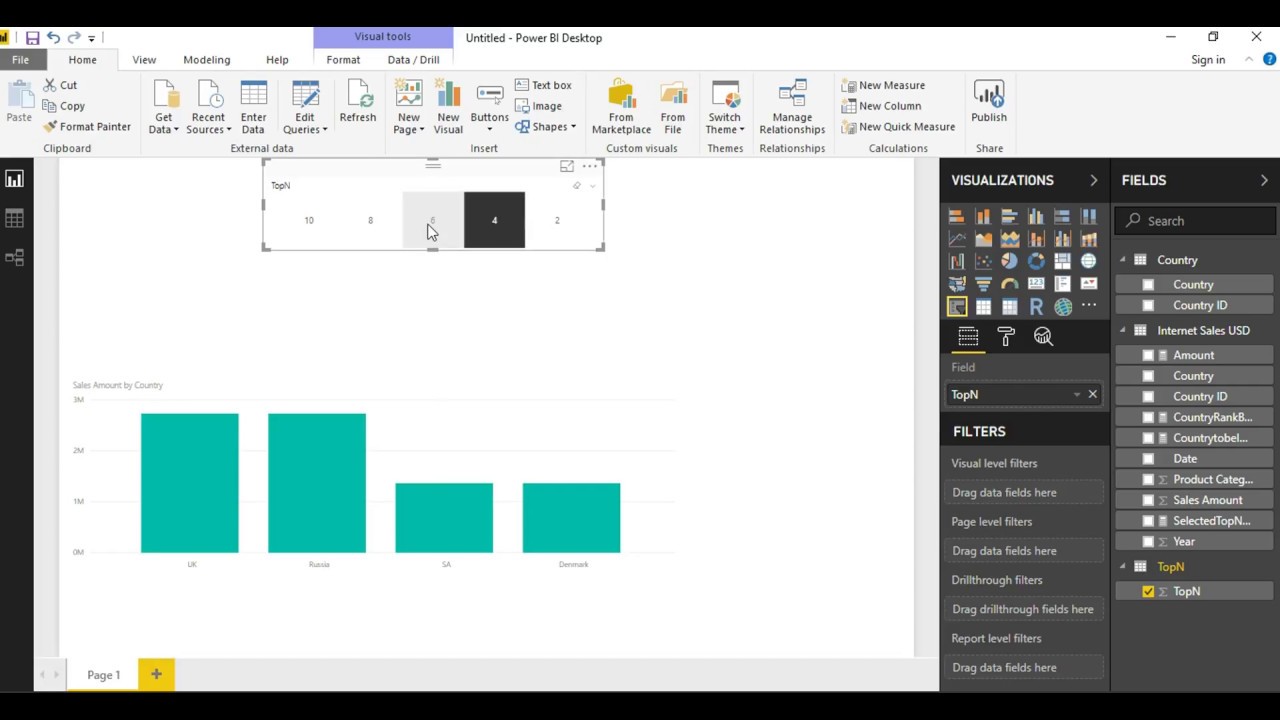This screenshot has height=720, width=1280.
Task: Click New Measure
Action: pyautogui.click(x=883, y=86)
